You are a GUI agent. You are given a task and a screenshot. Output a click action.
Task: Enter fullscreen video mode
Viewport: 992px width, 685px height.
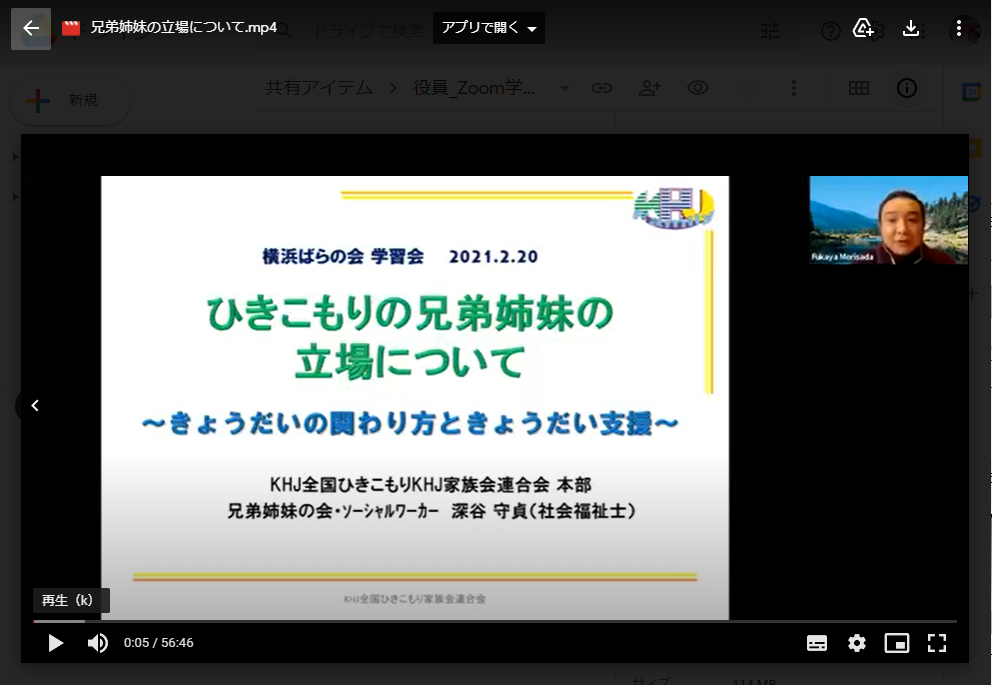[x=937, y=643]
